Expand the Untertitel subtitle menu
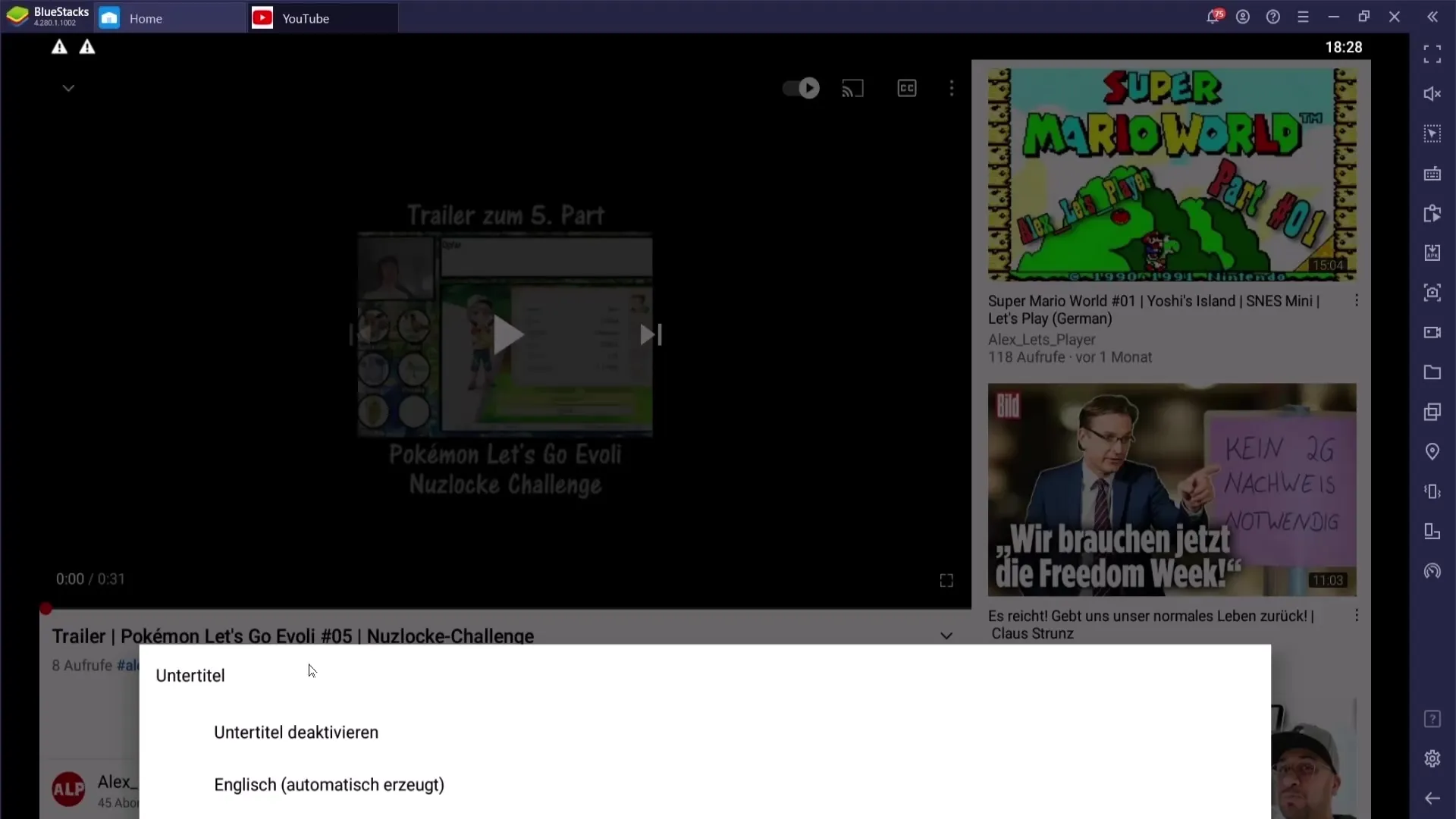1456x819 pixels. 190,675
